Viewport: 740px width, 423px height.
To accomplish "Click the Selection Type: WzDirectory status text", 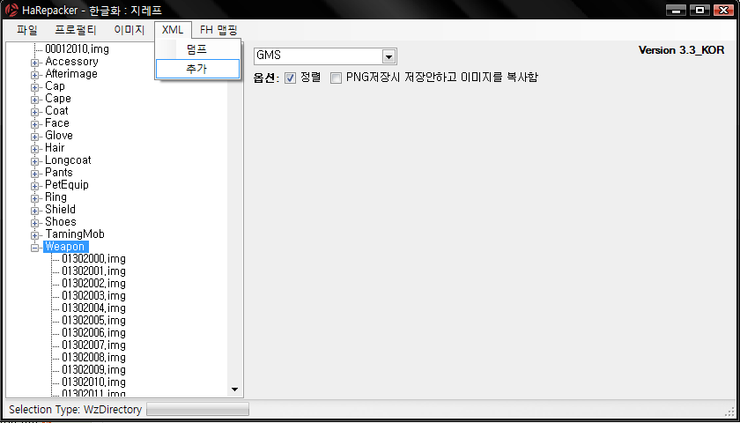I will 75,409.
